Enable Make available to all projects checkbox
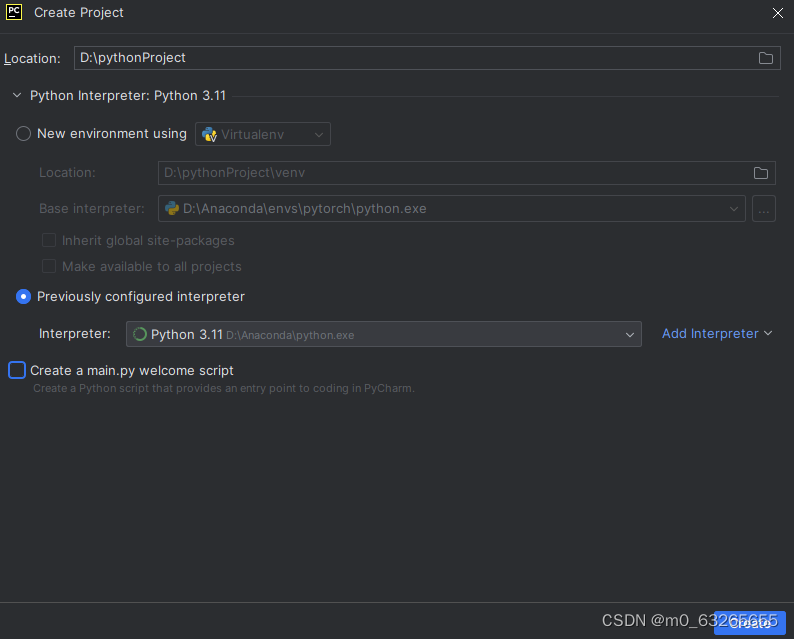 coord(49,266)
